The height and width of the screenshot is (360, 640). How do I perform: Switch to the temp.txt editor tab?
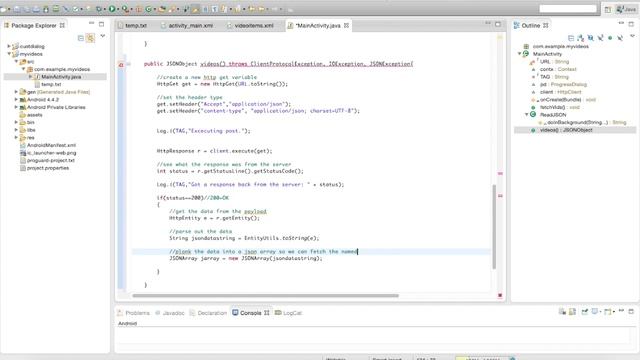point(136,25)
